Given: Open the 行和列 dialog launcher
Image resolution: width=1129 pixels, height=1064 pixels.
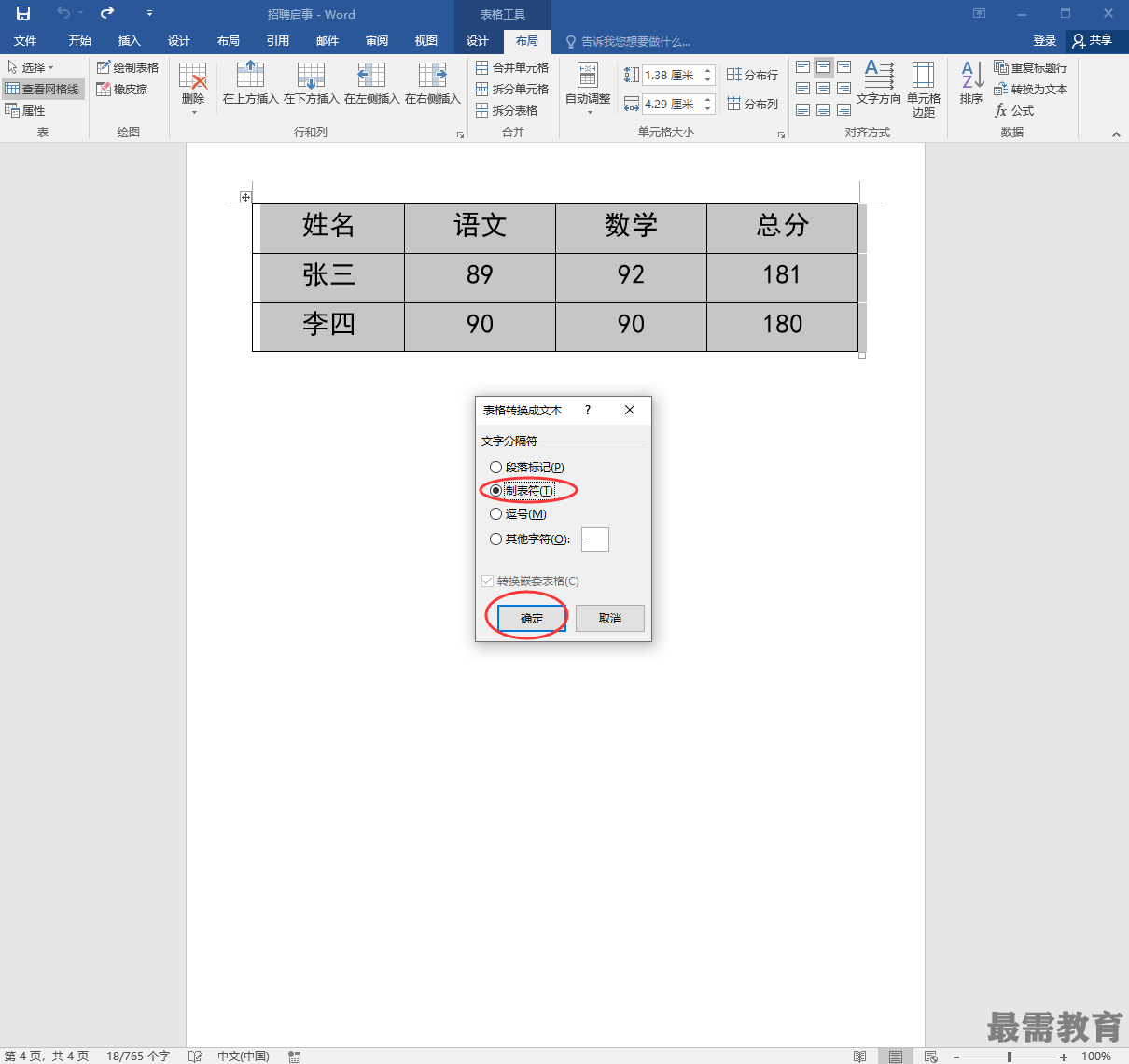Looking at the screenshot, I should tap(460, 134).
